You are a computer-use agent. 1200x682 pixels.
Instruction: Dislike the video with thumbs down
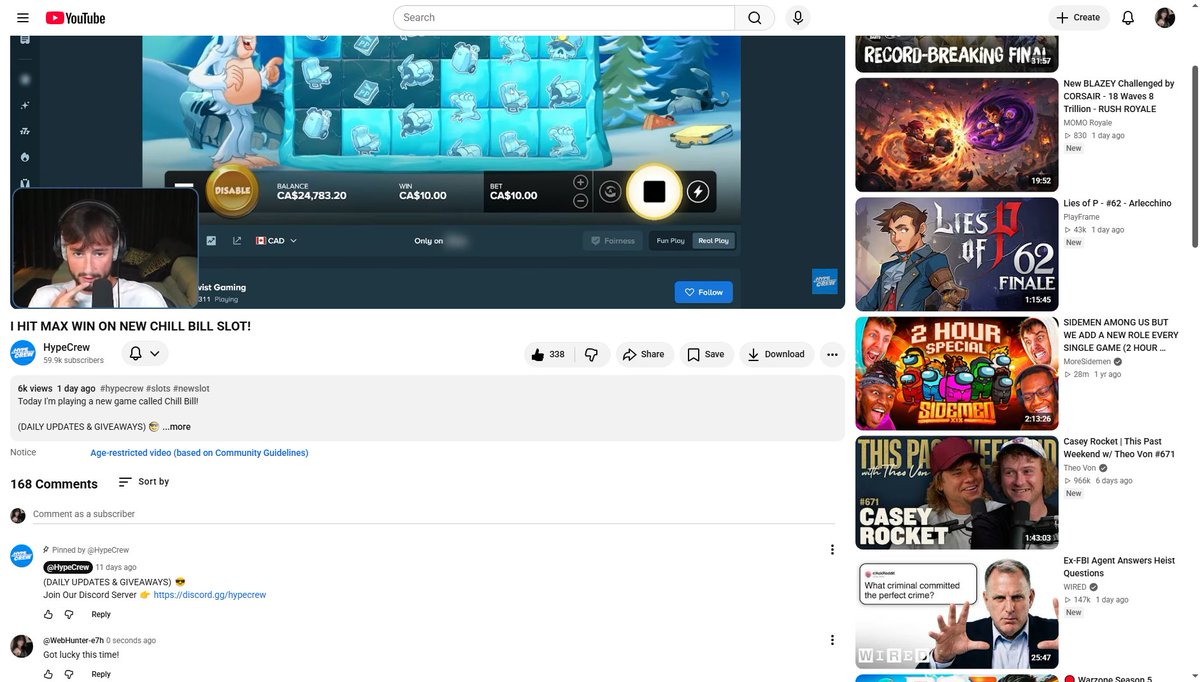click(592, 354)
